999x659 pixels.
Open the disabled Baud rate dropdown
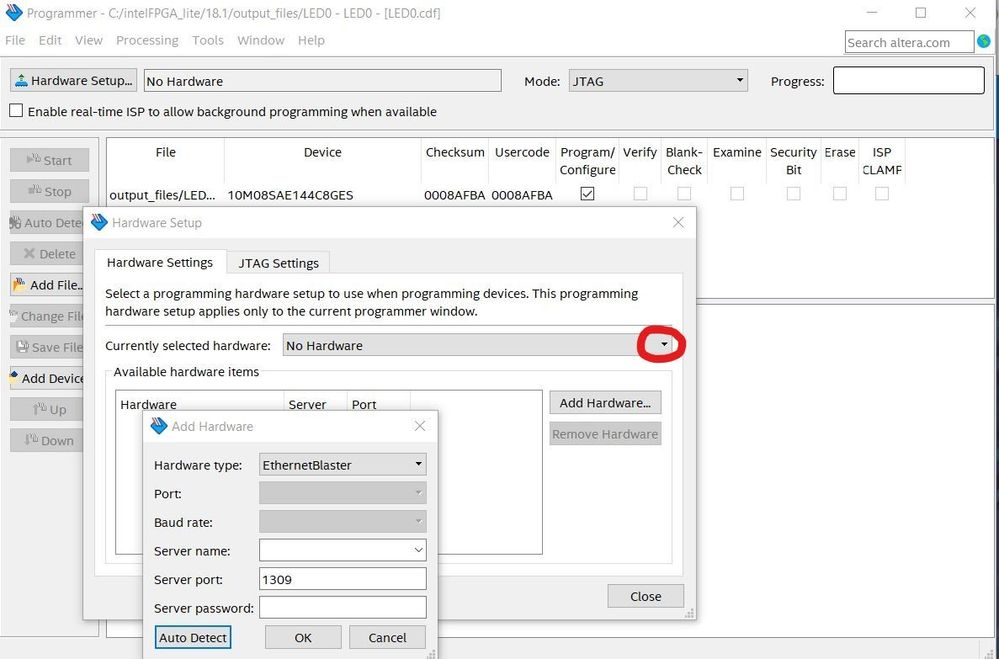pyautogui.click(x=343, y=521)
